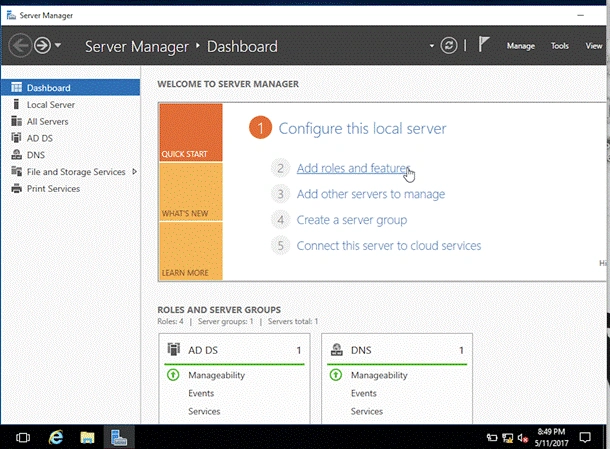Open the notifications flag icon

tap(484, 44)
